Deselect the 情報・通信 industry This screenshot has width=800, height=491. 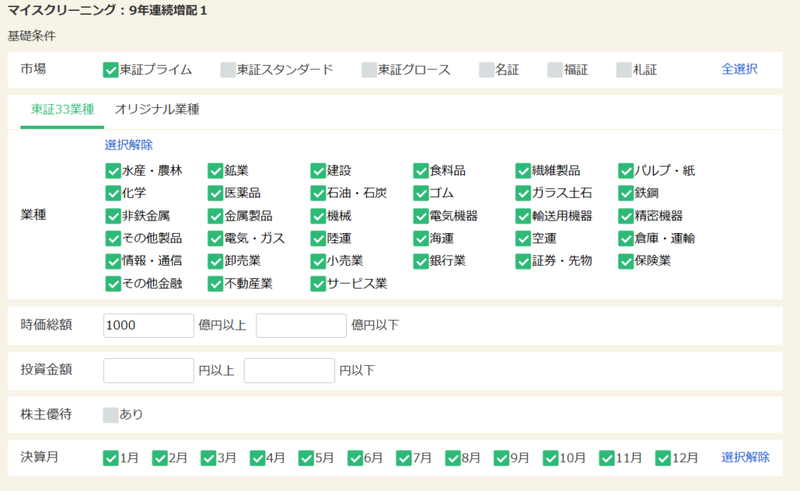[113, 261]
